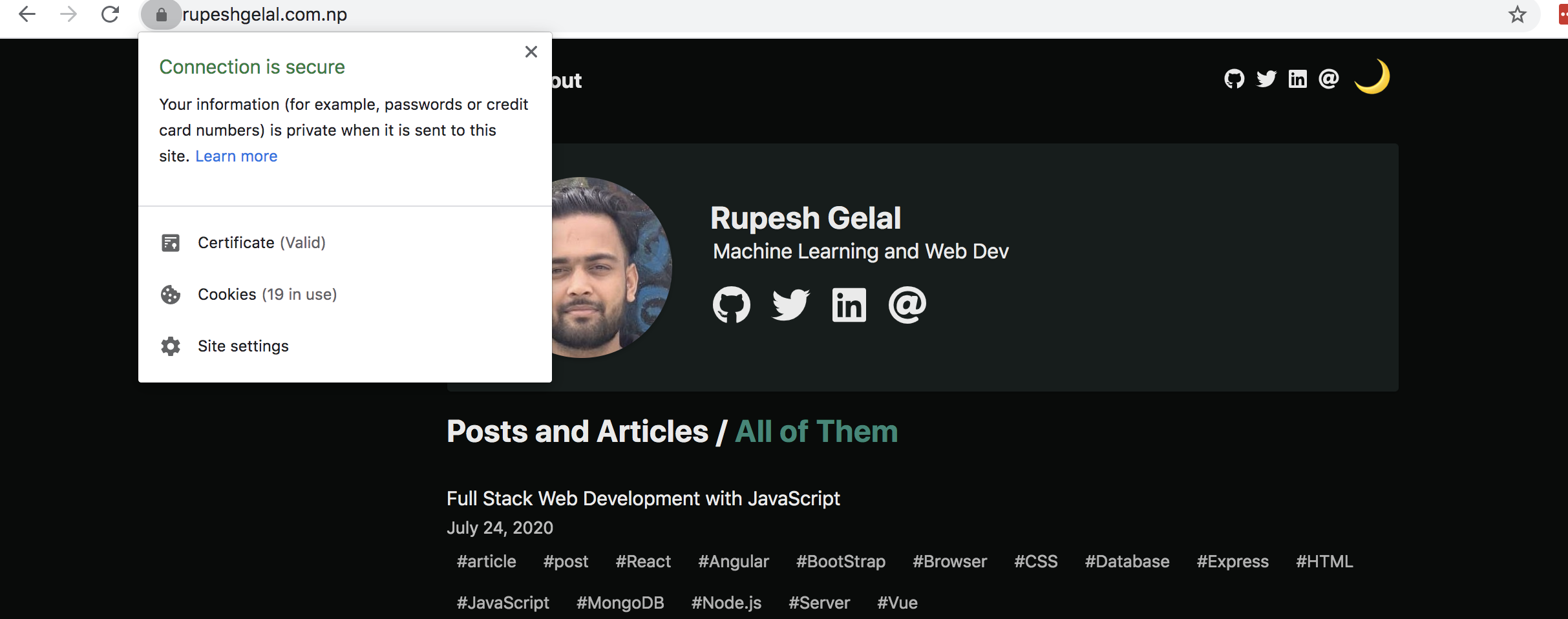Click the Learn more link

coord(236,156)
